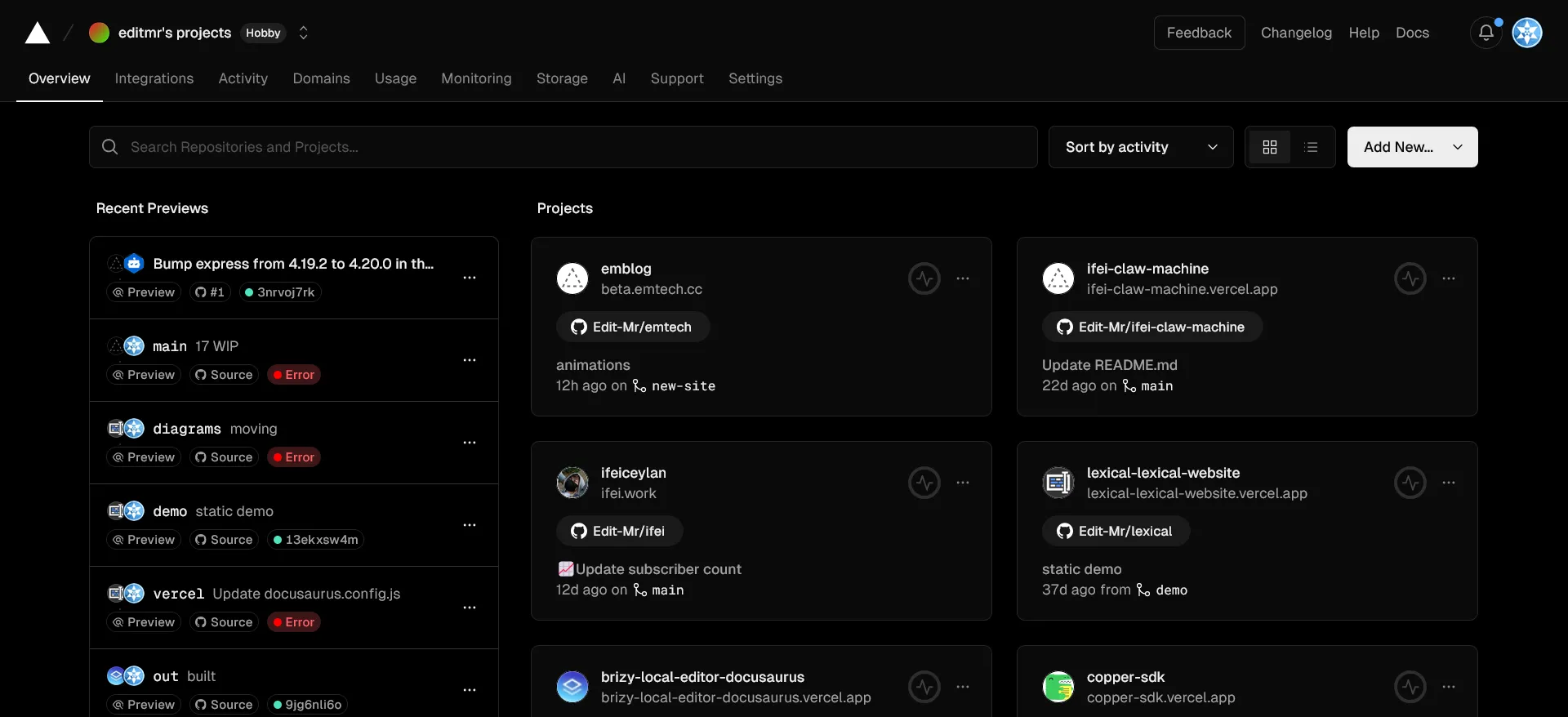View activity pulse for emblog project
This screenshot has width=1568, height=717.
pyautogui.click(x=924, y=278)
